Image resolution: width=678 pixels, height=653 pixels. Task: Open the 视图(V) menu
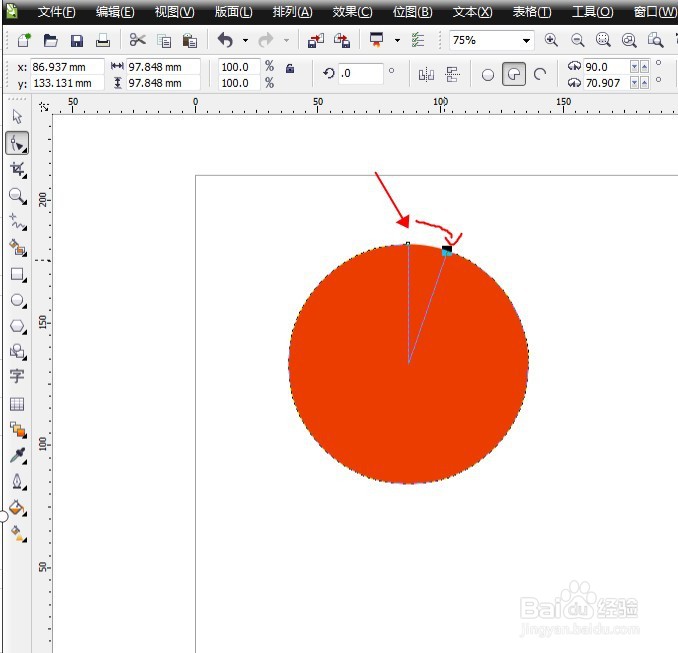click(174, 12)
